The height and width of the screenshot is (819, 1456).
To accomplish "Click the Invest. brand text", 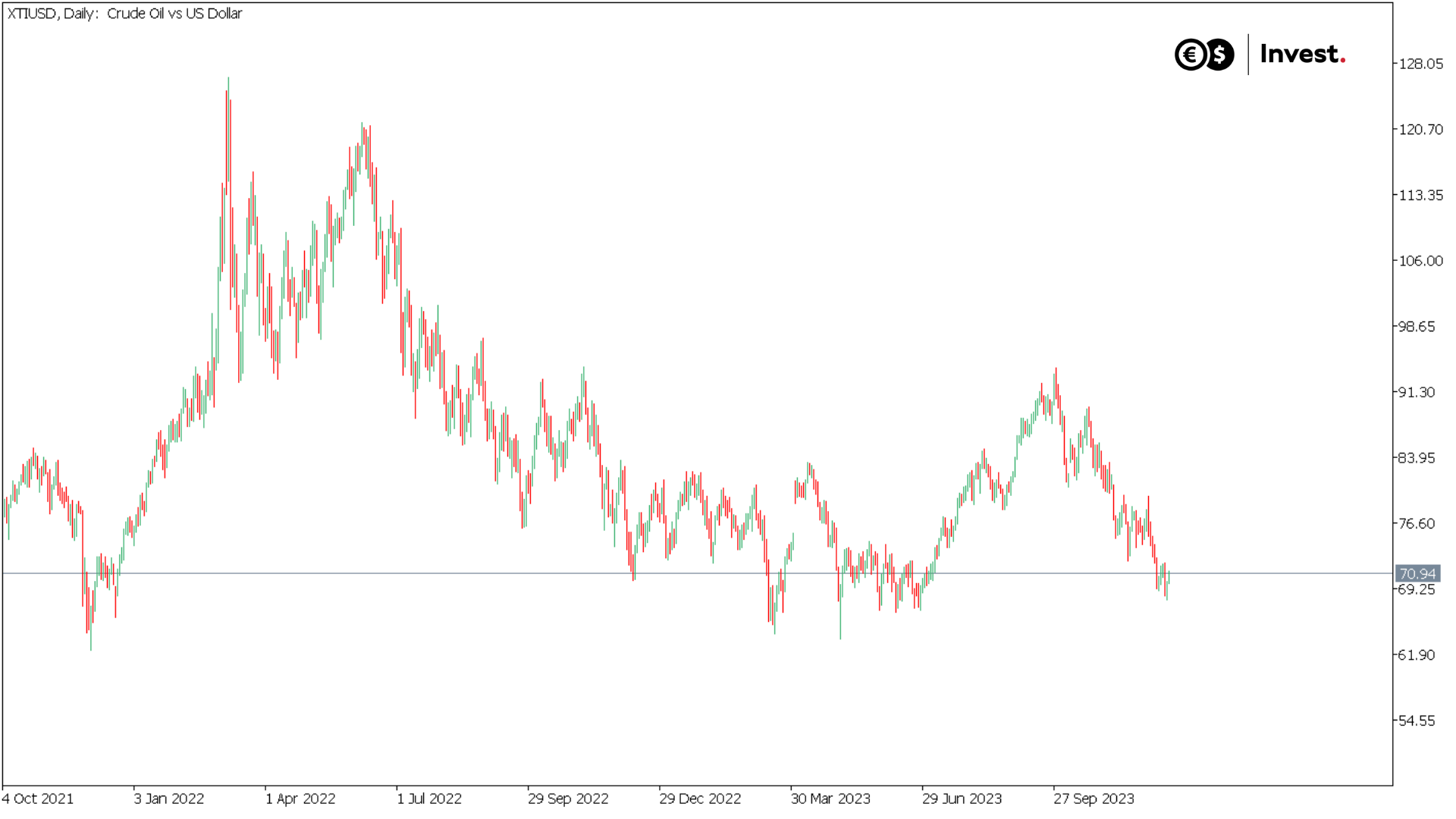I will [1303, 54].
